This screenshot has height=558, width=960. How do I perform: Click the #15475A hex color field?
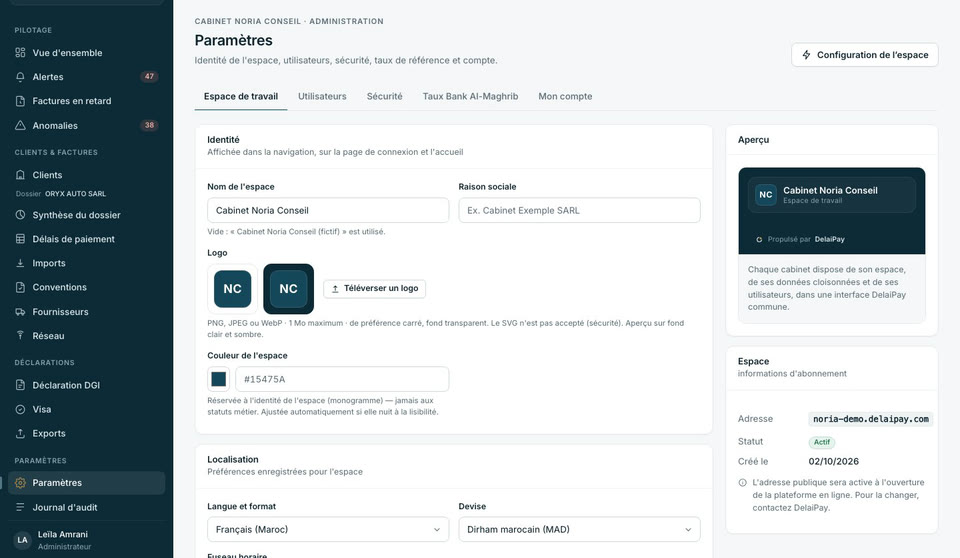point(342,379)
